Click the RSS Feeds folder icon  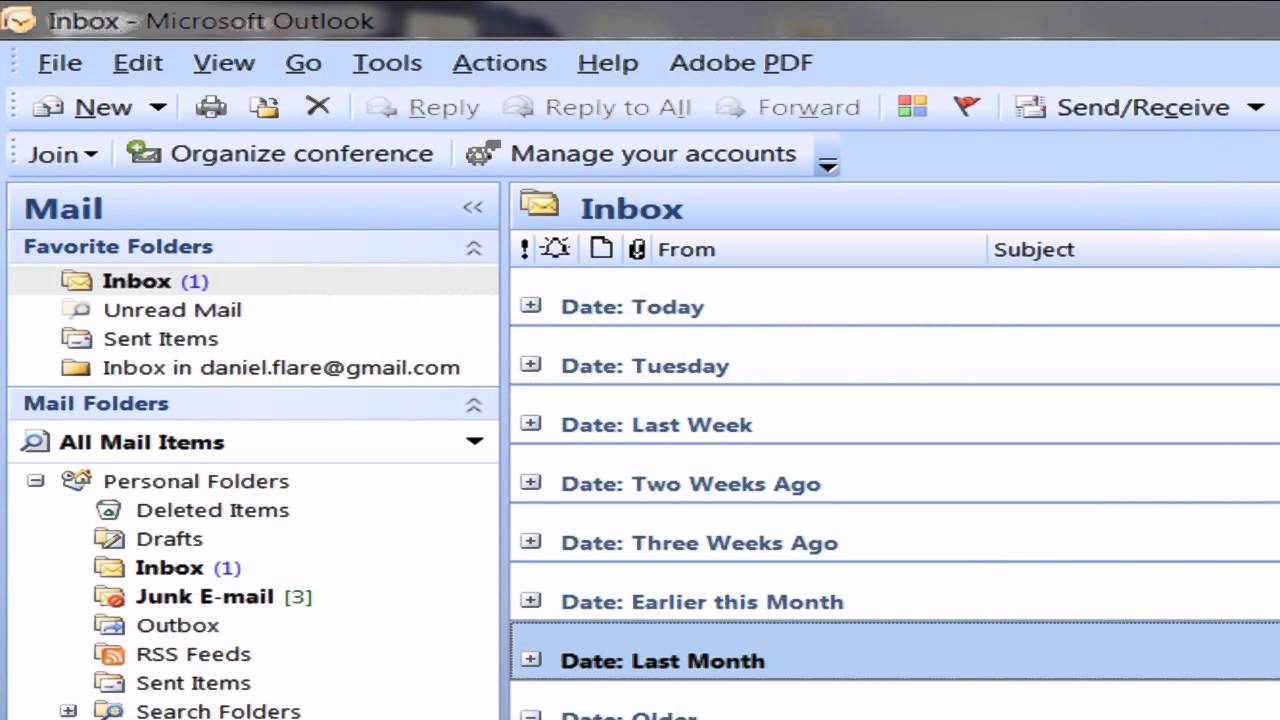pos(108,655)
